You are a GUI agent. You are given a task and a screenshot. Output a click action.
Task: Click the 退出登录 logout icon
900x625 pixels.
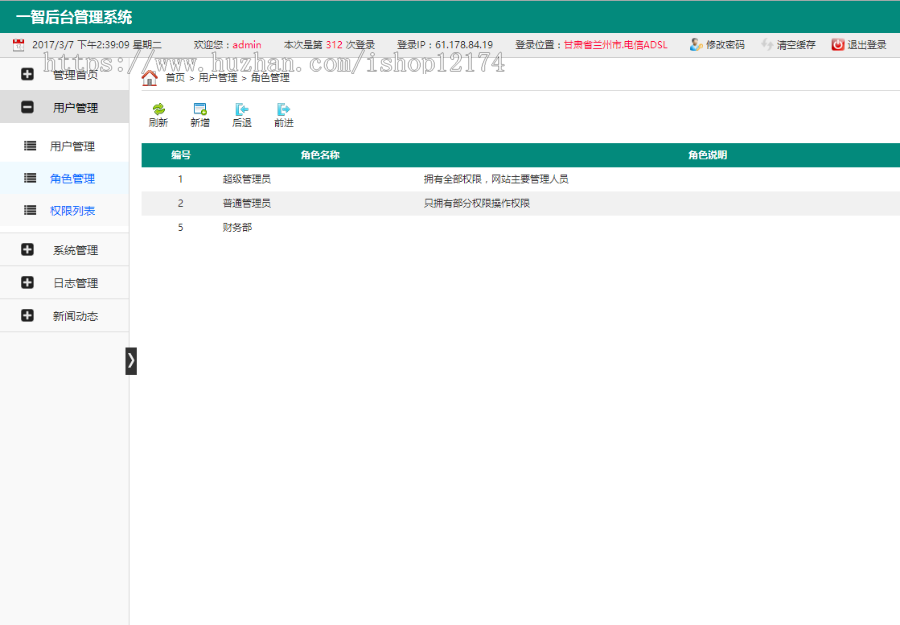pos(838,44)
